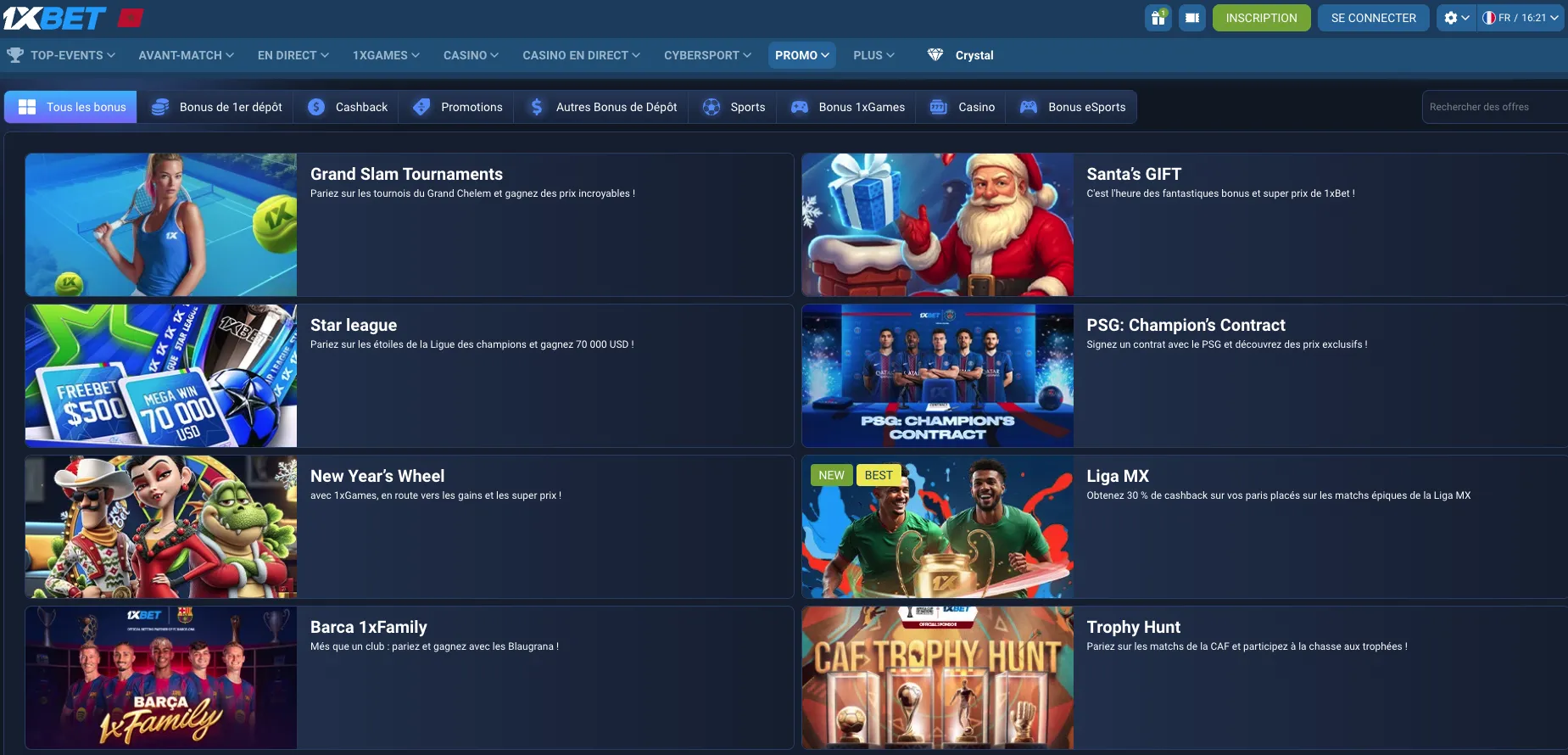
Task: Click the Cashback coin icon
Action: point(316,107)
